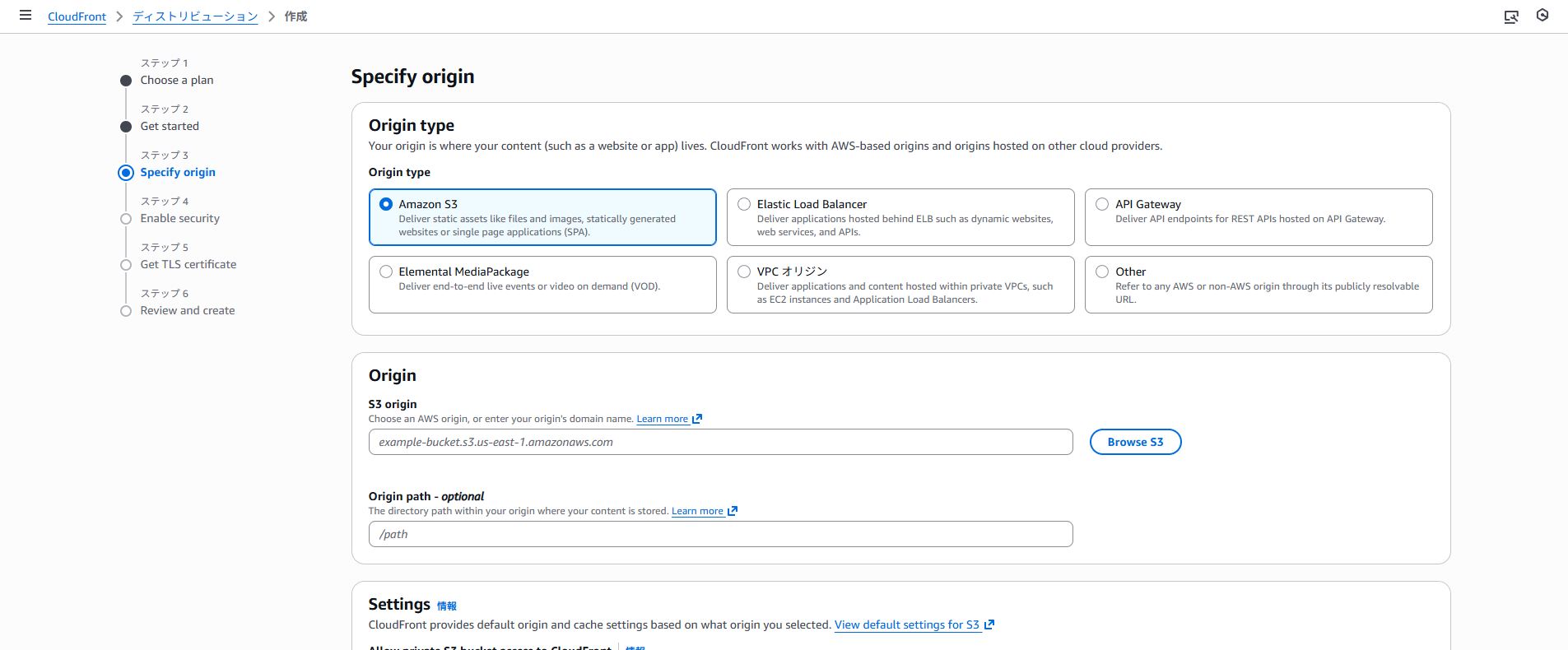Image resolution: width=1568 pixels, height=650 pixels.
Task: Choose API Gateway as origin type
Action: (x=1102, y=204)
